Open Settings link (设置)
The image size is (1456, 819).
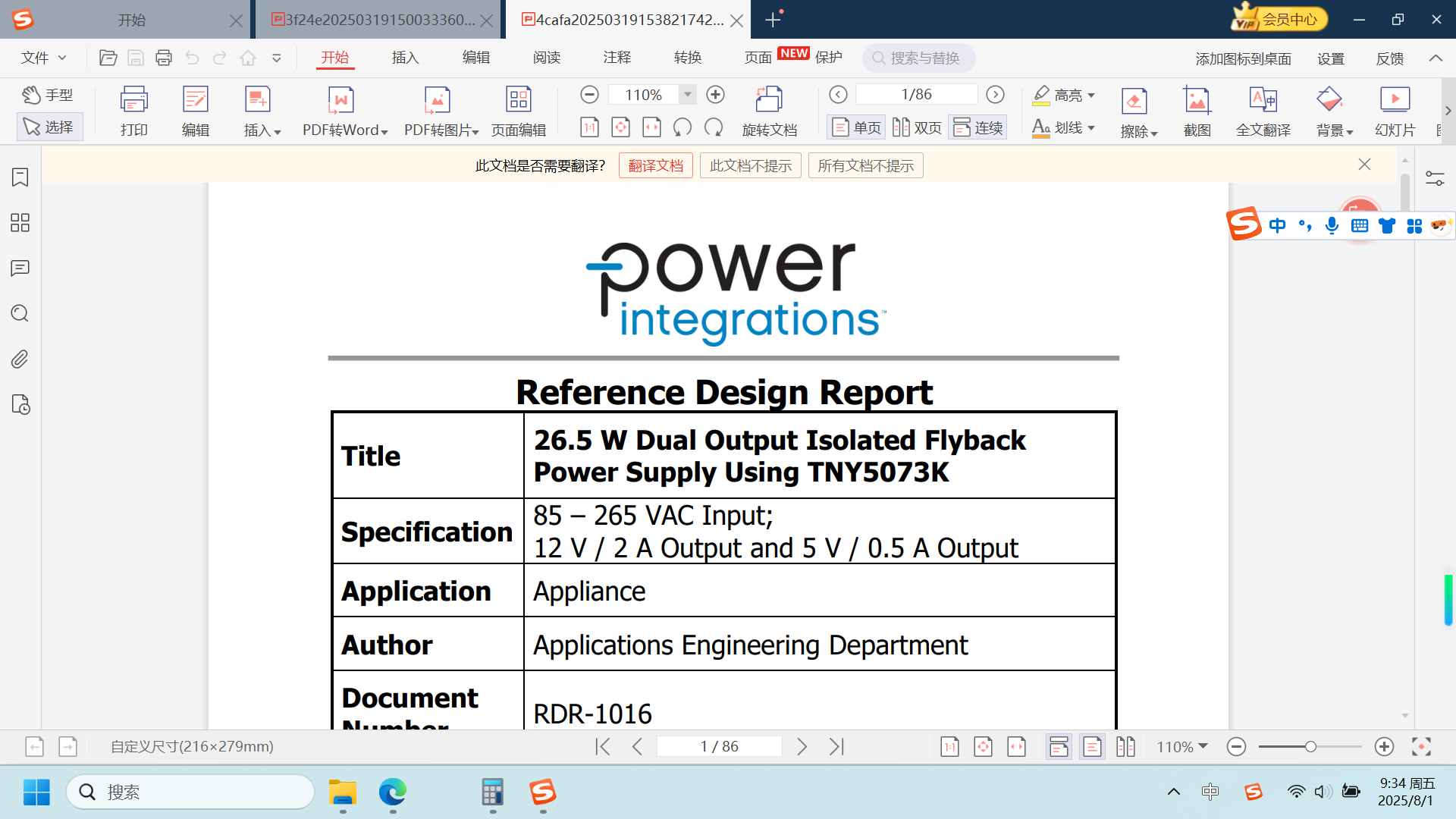point(1330,58)
